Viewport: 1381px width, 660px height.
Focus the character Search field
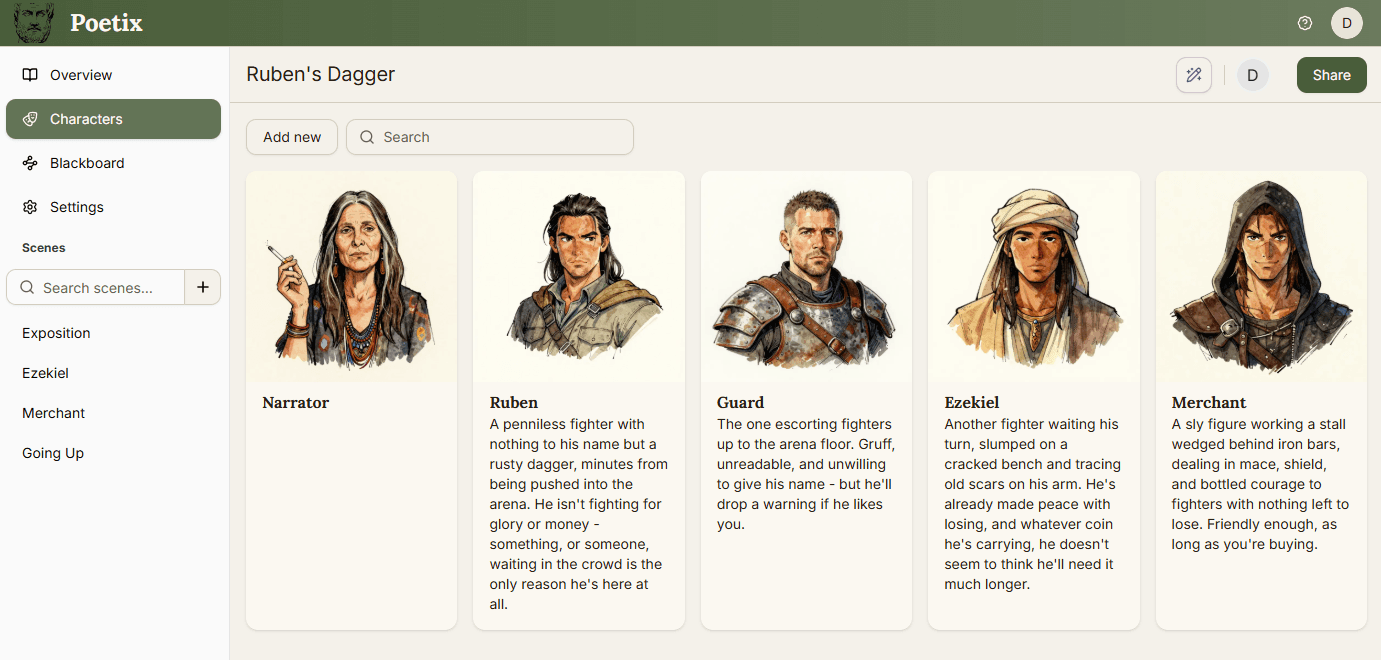click(490, 137)
